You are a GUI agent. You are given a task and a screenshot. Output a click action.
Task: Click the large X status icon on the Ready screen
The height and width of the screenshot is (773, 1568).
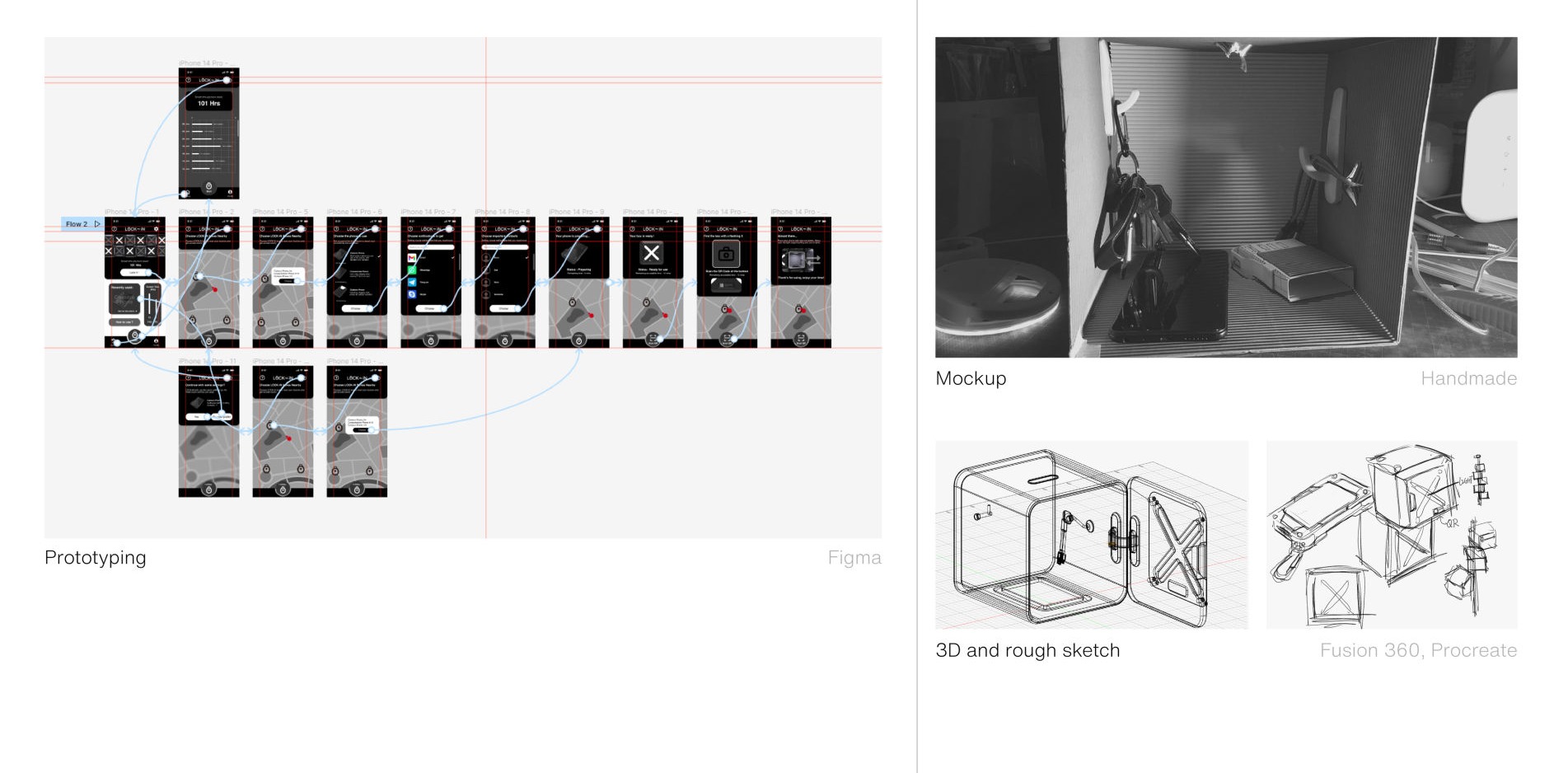click(x=653, y=254)
